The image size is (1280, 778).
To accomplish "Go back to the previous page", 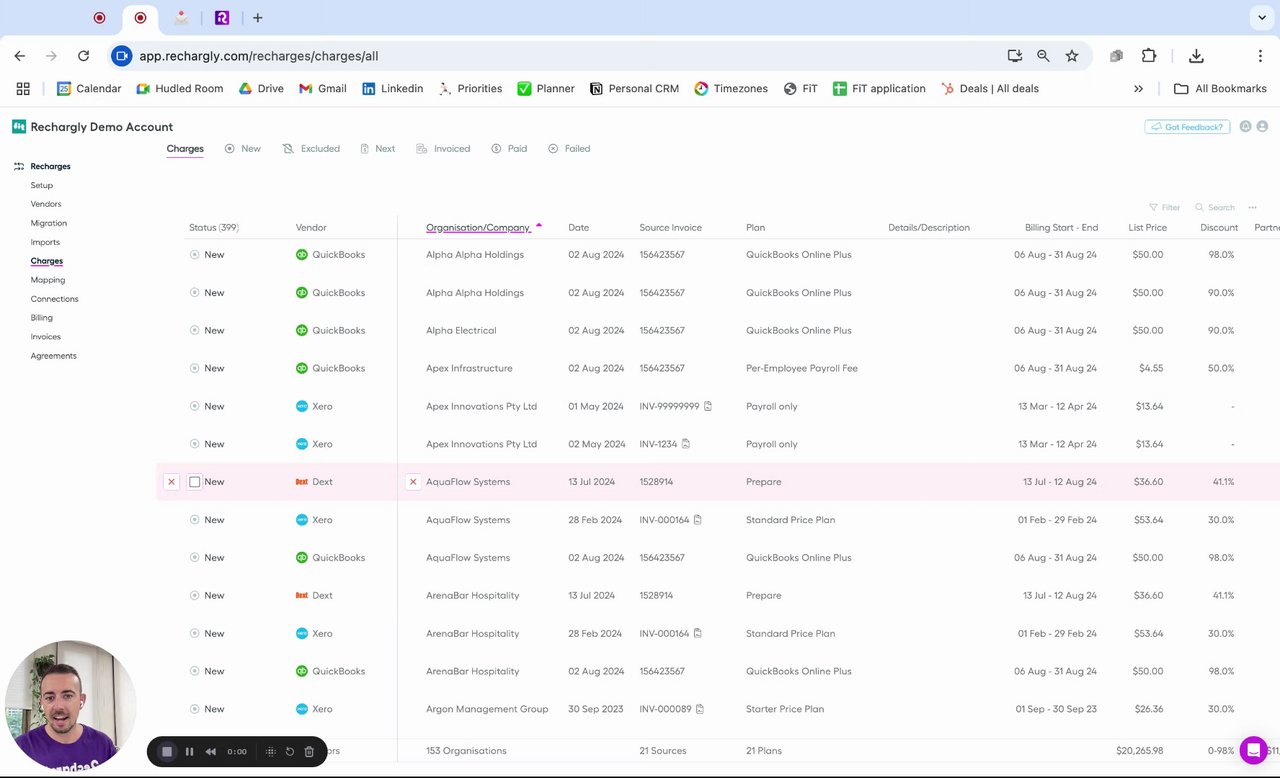I will [x=20, y=56].
